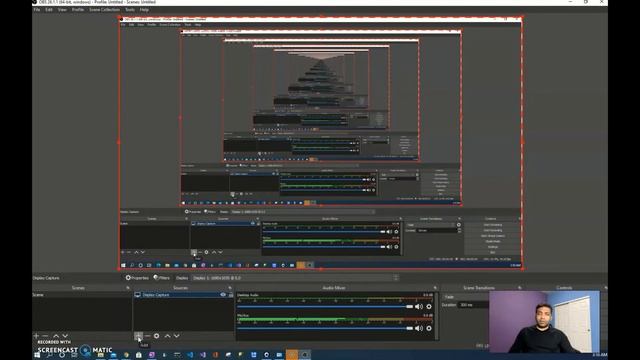Open source properties gear in Sources toolbar

click(156, 336)
